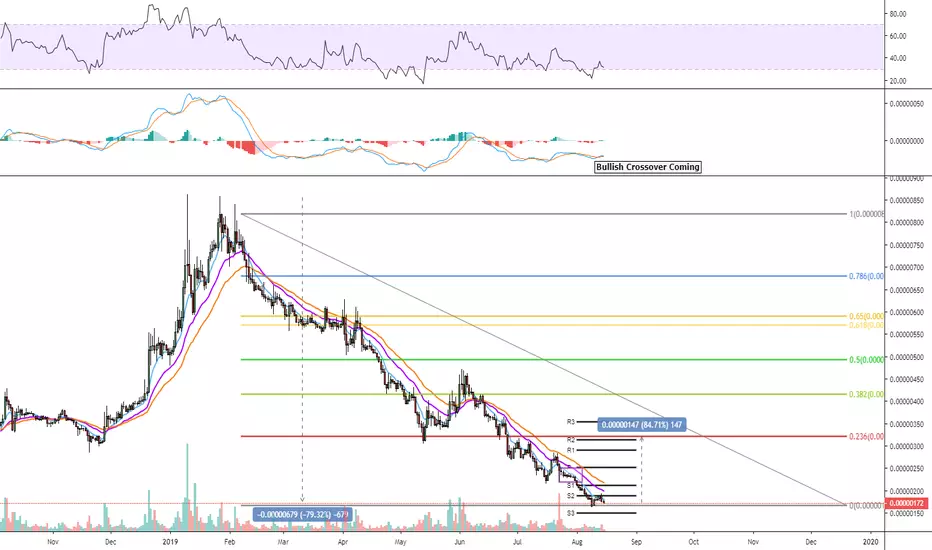Image resolution: width=932 pixels, height=550 pixels.
Task: Click the S1 pivot label
Action: tap(571, 485)
